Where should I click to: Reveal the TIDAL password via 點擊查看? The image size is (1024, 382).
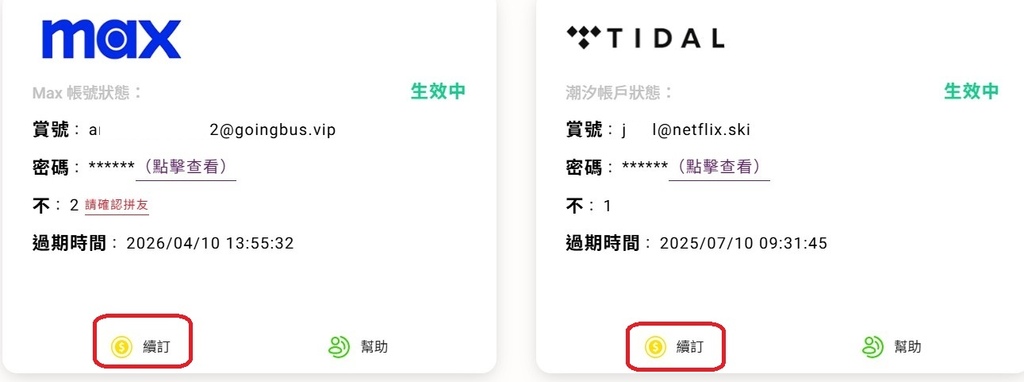(719, 167)
